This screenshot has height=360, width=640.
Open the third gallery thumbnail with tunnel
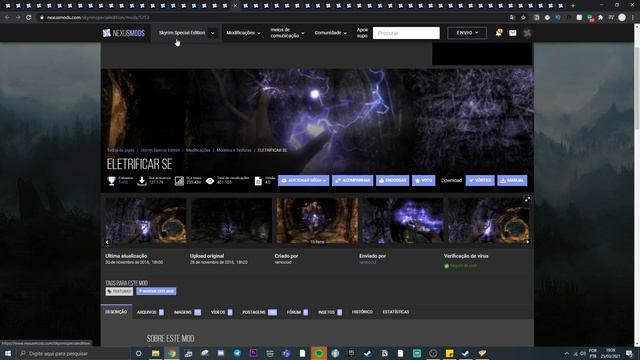tap(317, 221)
